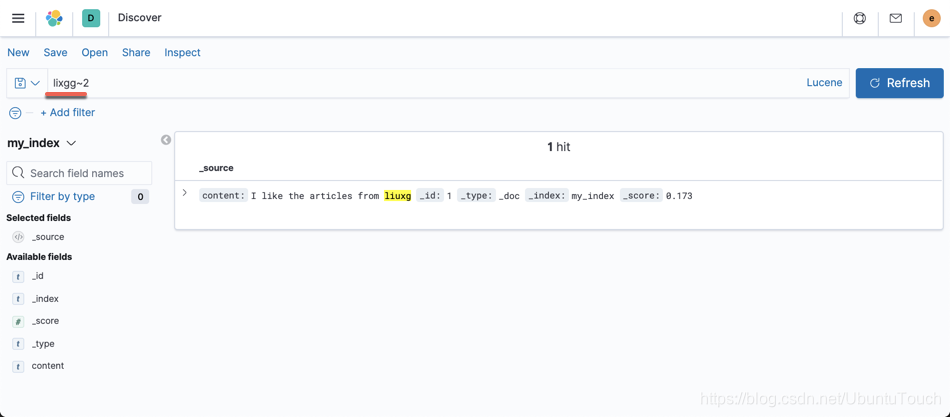
Task: Expand the document row details chevron
Action: [185, 193]
